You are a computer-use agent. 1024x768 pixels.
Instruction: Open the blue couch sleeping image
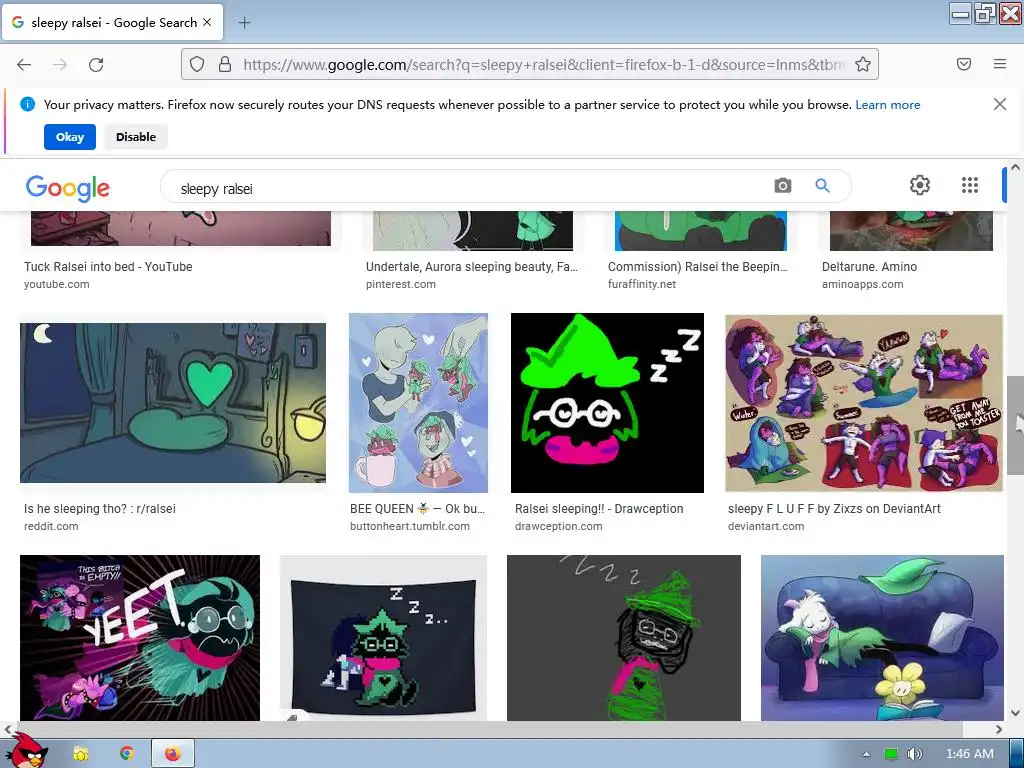(x=882, y=638)
